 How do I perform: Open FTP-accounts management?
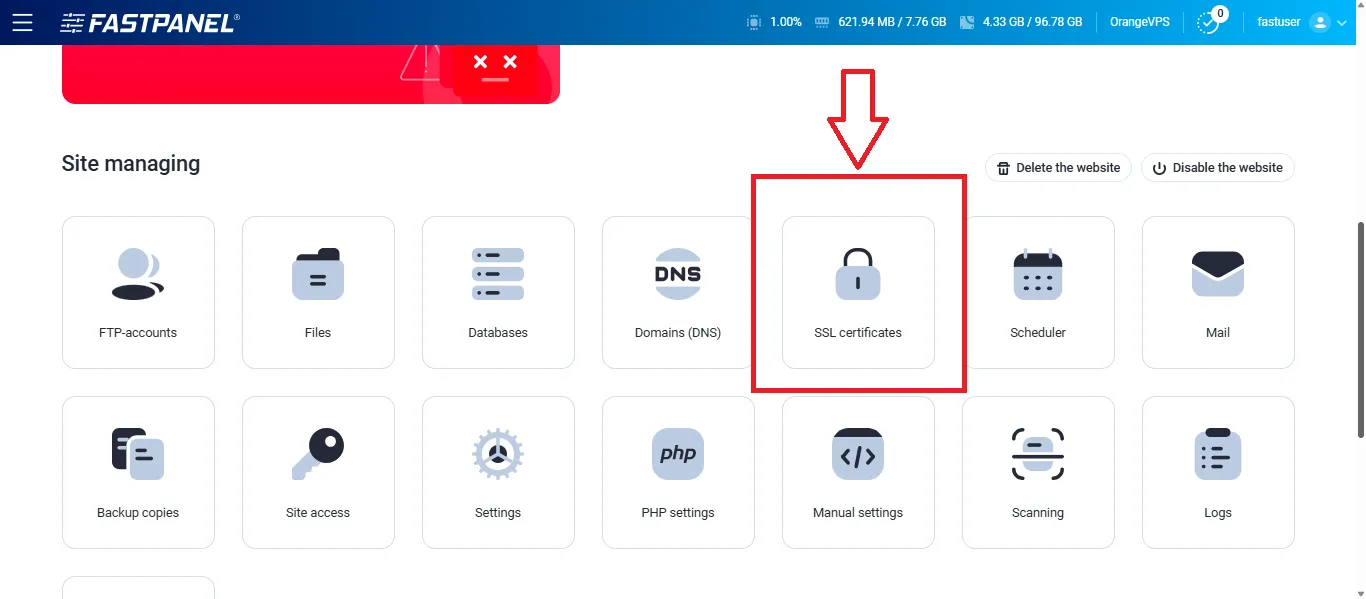[138, 290]
